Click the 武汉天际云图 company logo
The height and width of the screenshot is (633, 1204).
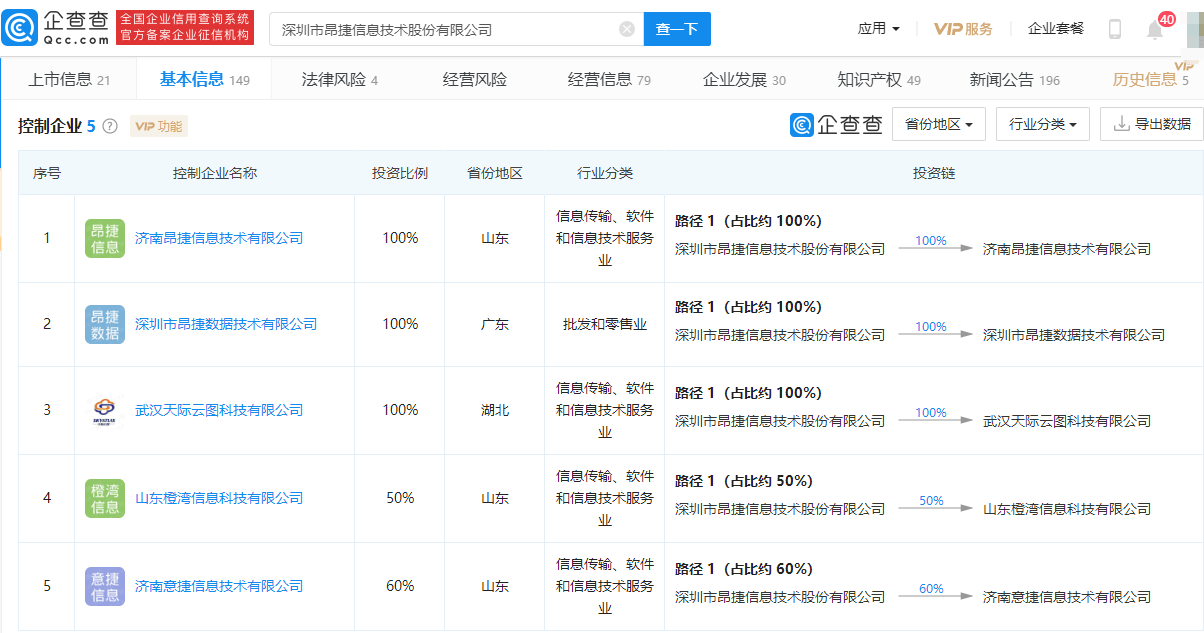click(x=105, y=411)
